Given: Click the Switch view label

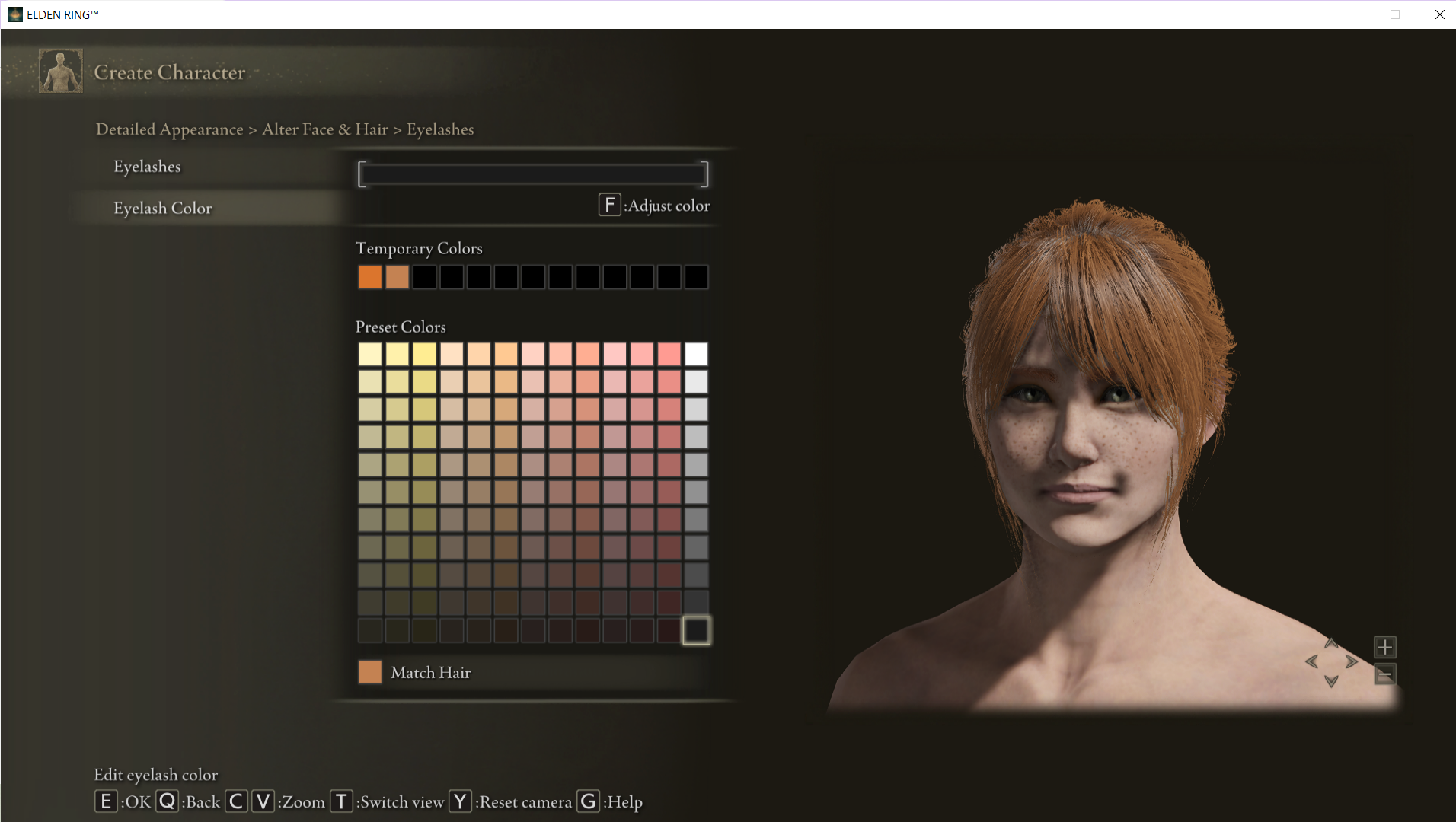Looking at the screenshot, I should (402, 802).
